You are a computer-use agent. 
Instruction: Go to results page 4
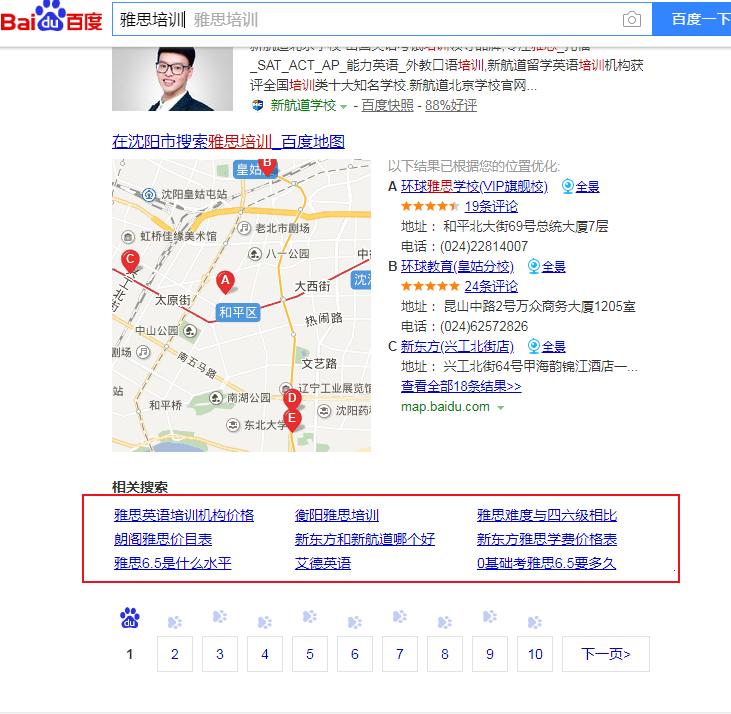tap(265, 654)
